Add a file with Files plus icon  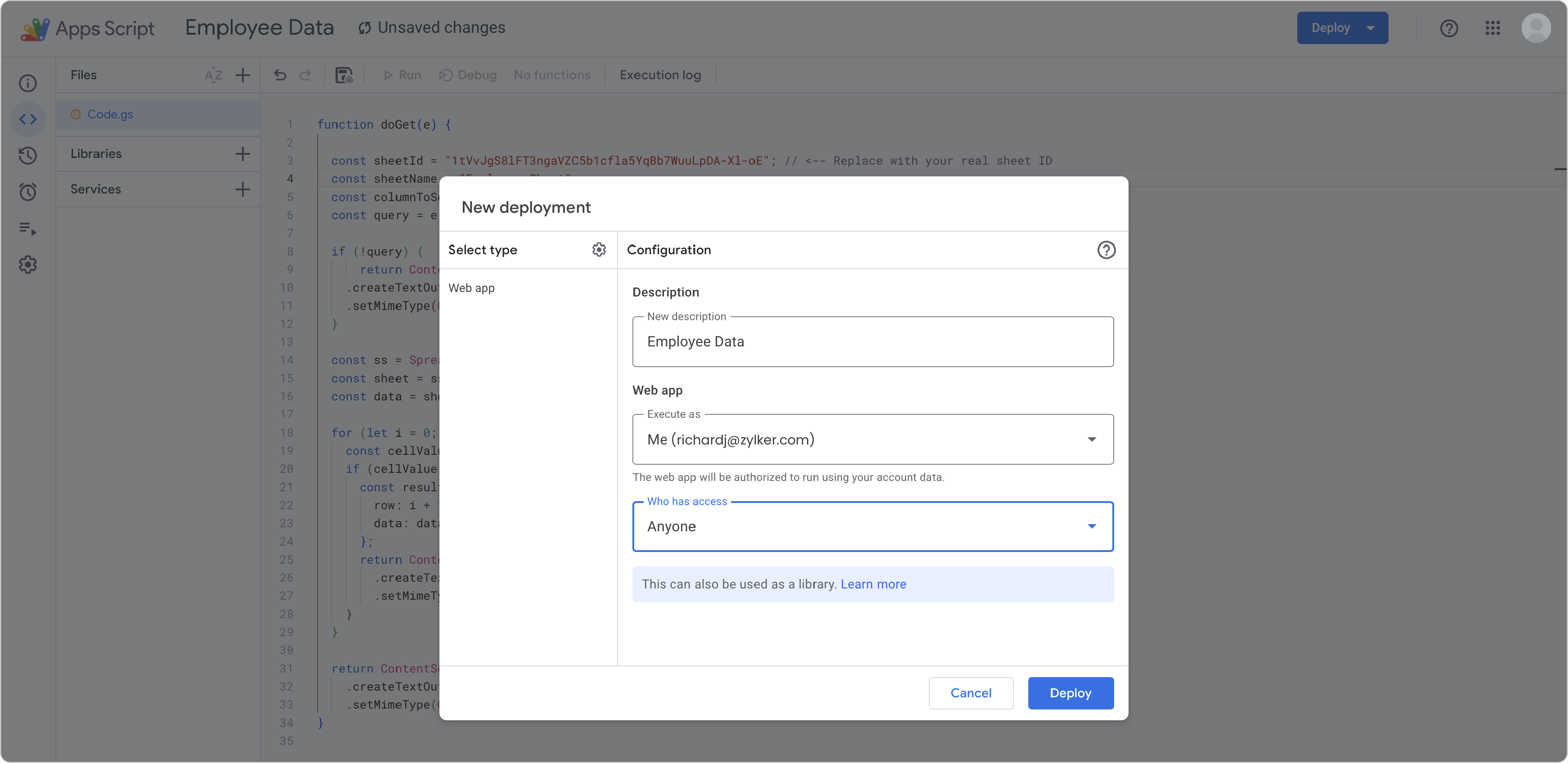pos(243,75)
